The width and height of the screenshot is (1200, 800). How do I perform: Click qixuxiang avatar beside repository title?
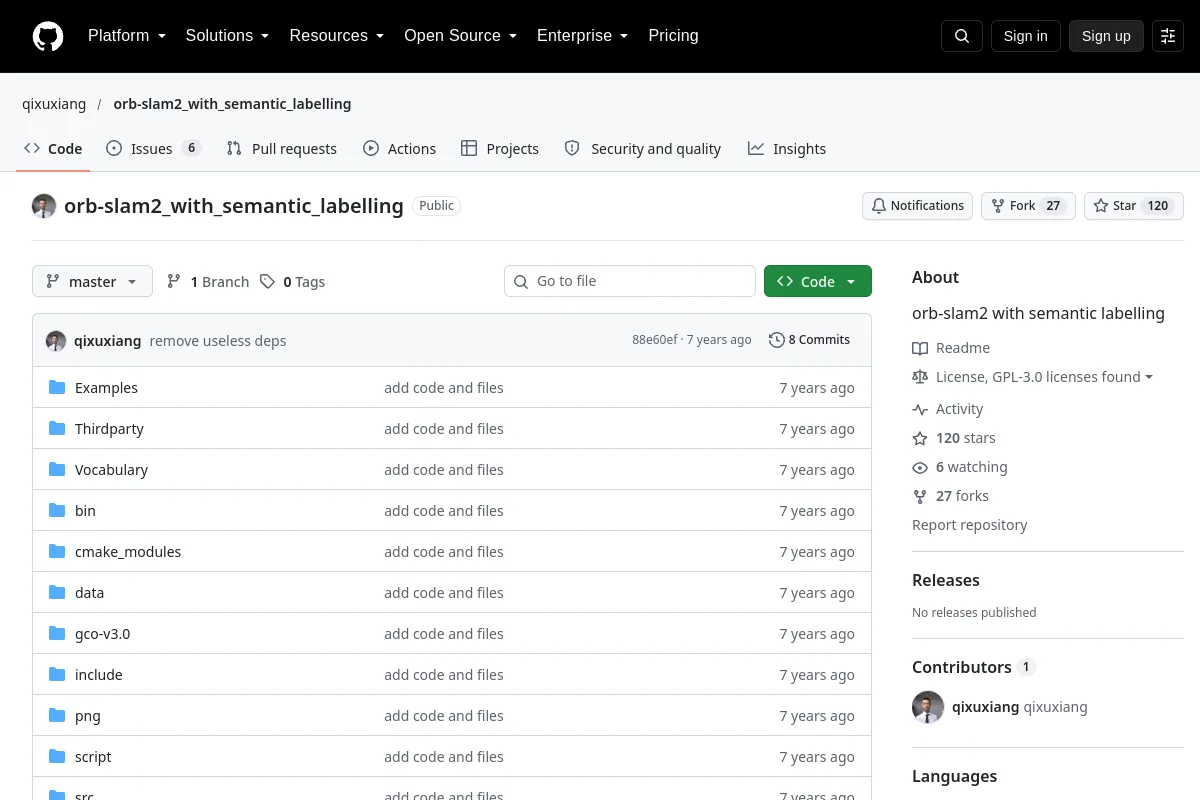(44, 206)
